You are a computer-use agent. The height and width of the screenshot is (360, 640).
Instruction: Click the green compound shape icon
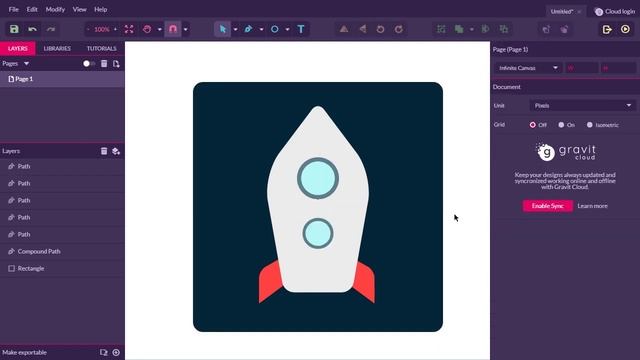pyautogui.click(x=459, y=29)
